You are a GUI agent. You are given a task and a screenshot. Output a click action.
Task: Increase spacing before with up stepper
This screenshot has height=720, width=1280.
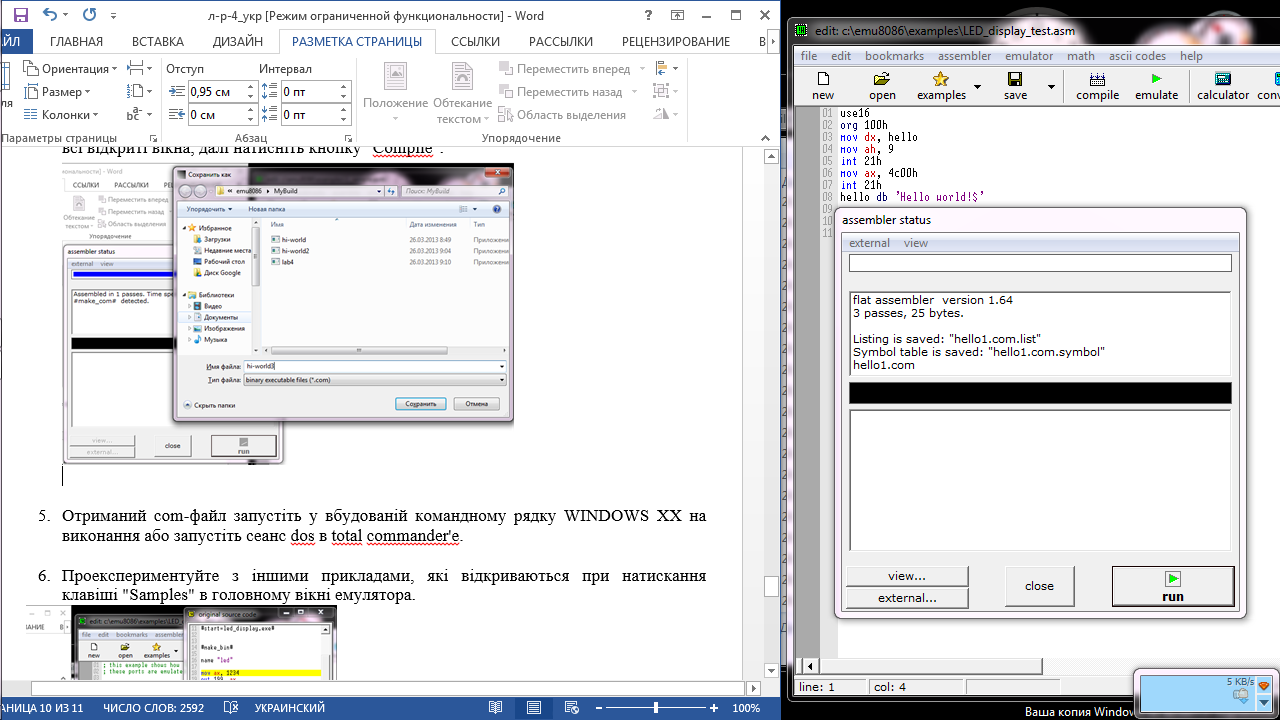(x=345, y=86)
